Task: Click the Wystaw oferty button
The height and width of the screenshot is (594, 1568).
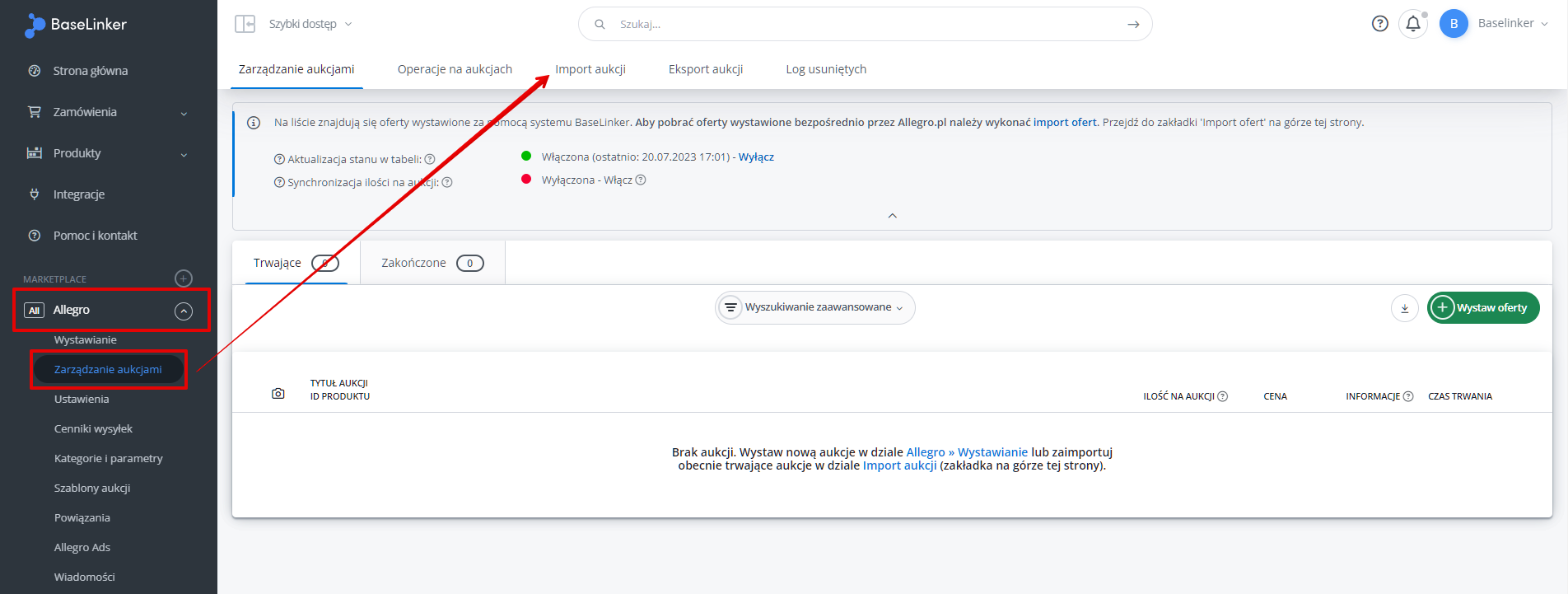Action: tap(1483, 308)
